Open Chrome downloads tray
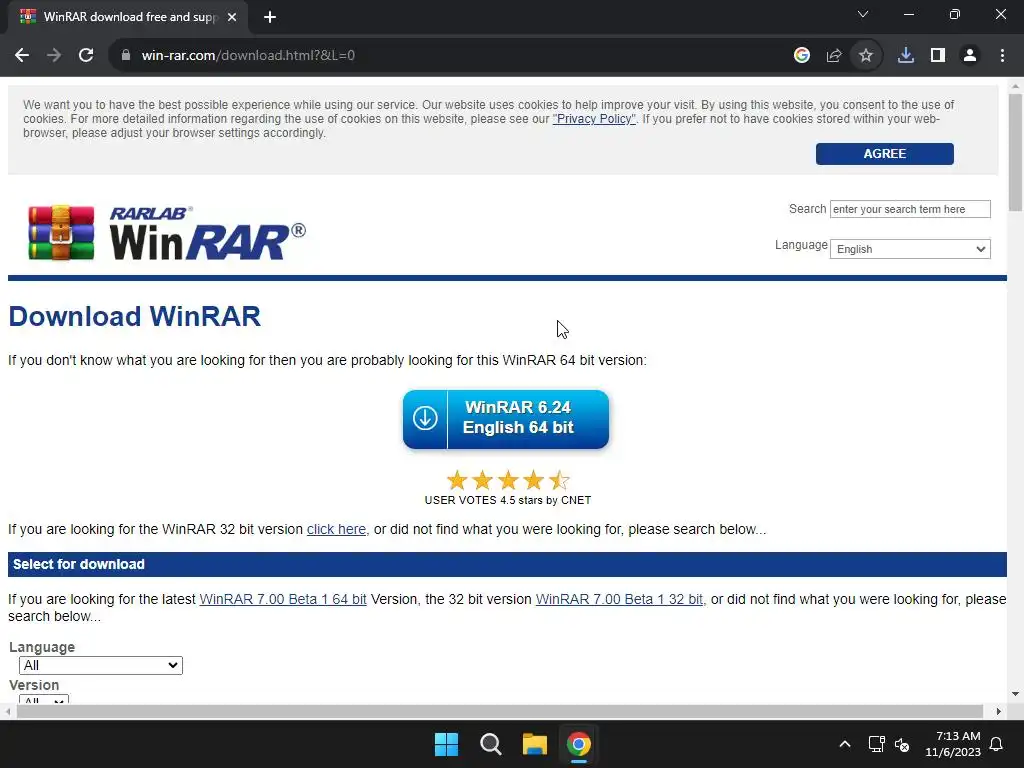The image size is (1024, 768). 906,56
